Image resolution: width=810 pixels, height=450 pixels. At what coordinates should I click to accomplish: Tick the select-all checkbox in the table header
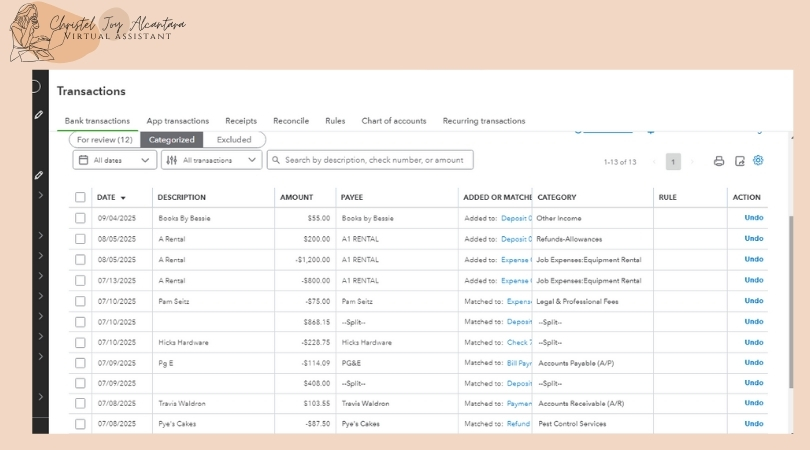coord(80,198)
